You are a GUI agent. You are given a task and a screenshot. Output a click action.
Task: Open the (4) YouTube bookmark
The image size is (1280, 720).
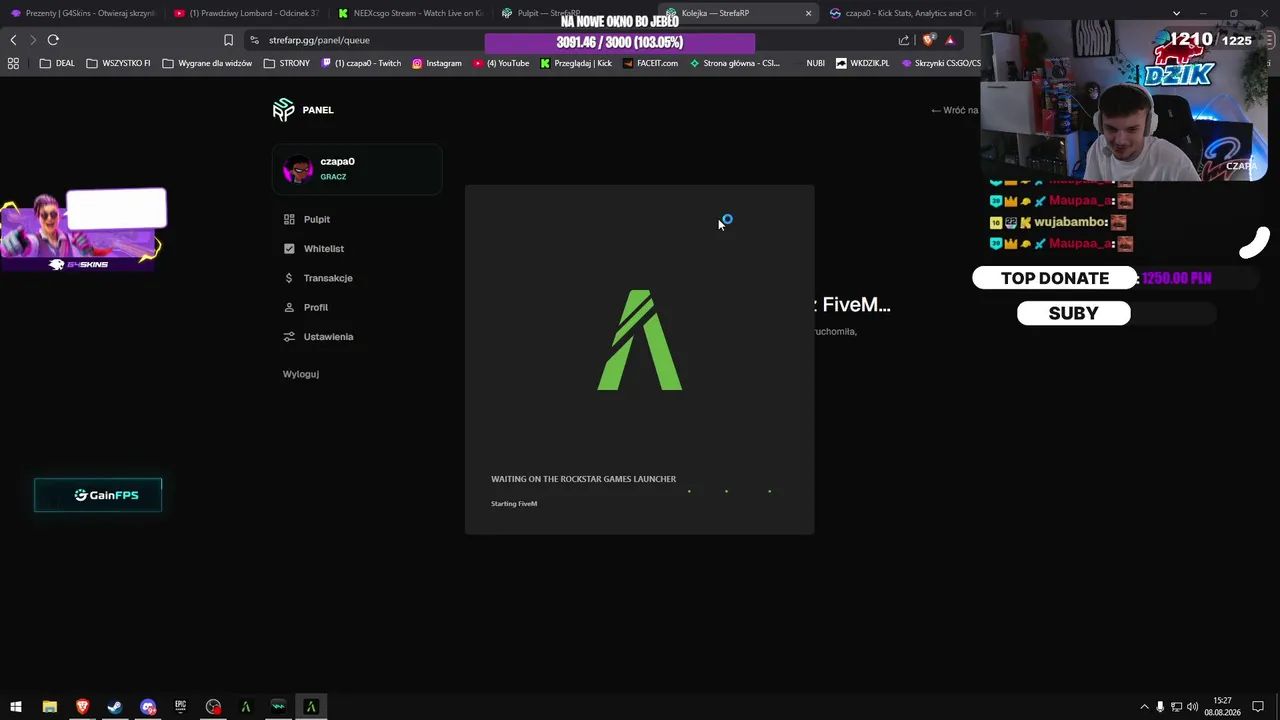tap(501, 63)
